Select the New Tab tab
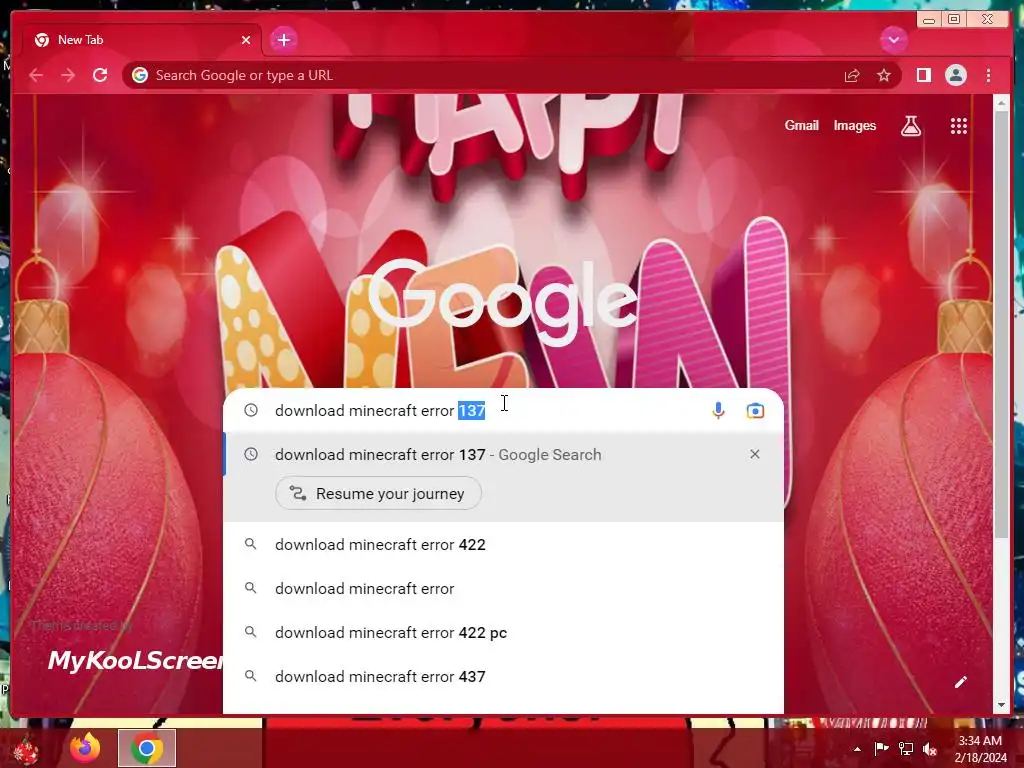 pos(142,40)
